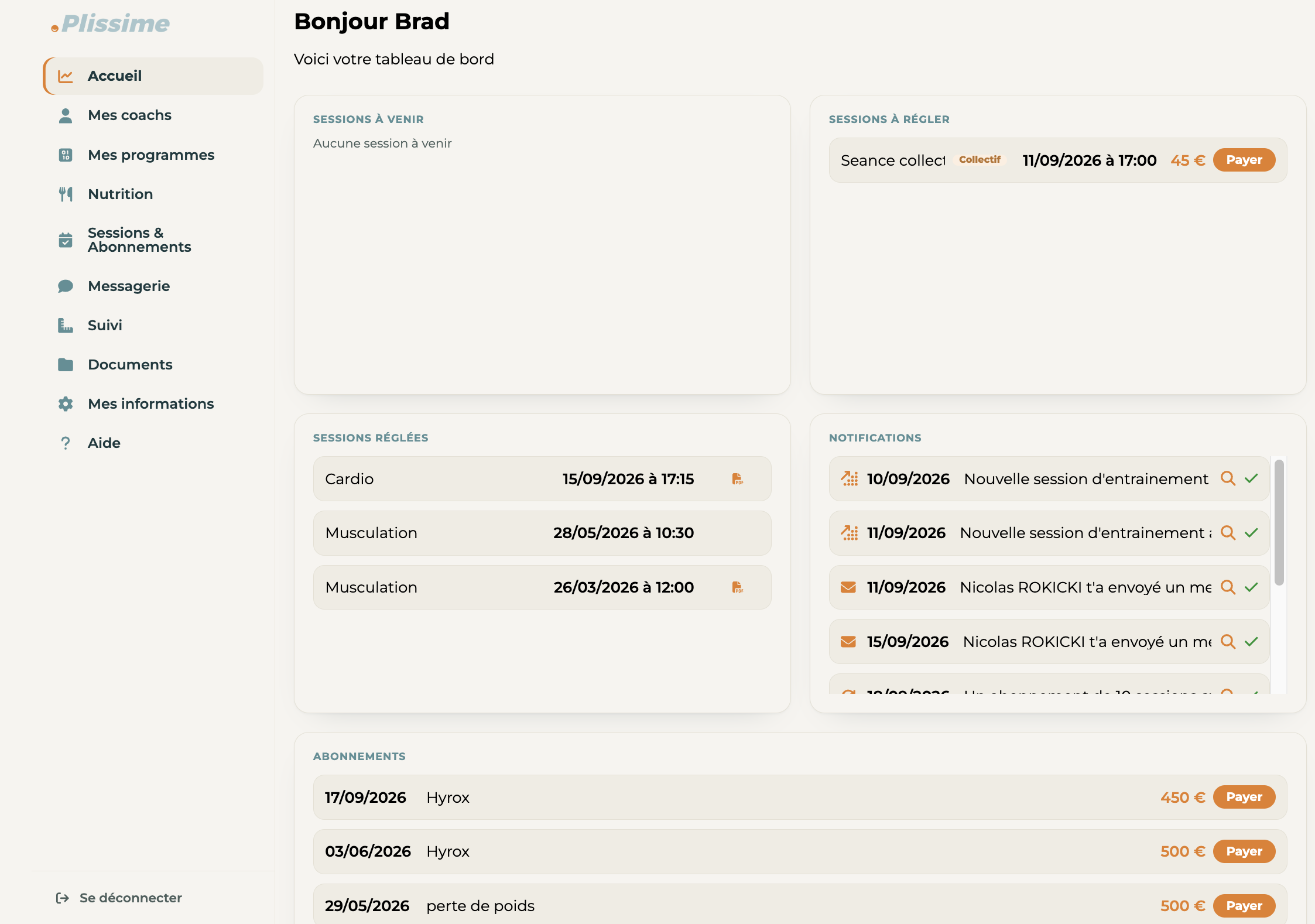
Task: Mark 15/09/2026 Nicolas ROKICKI notification as read
Action: (1251, 642)
